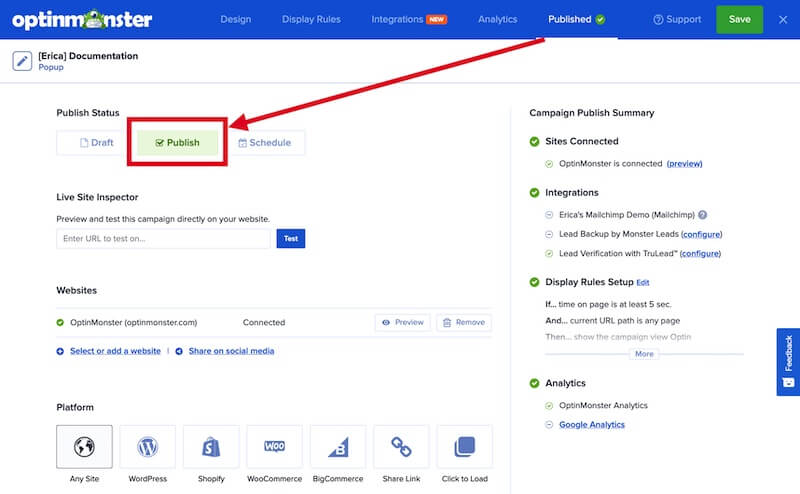Image resolution: width=800 pixels, height=494 pixels.
Task: Set publish status to Draft
Action: (x=95, y=143)
